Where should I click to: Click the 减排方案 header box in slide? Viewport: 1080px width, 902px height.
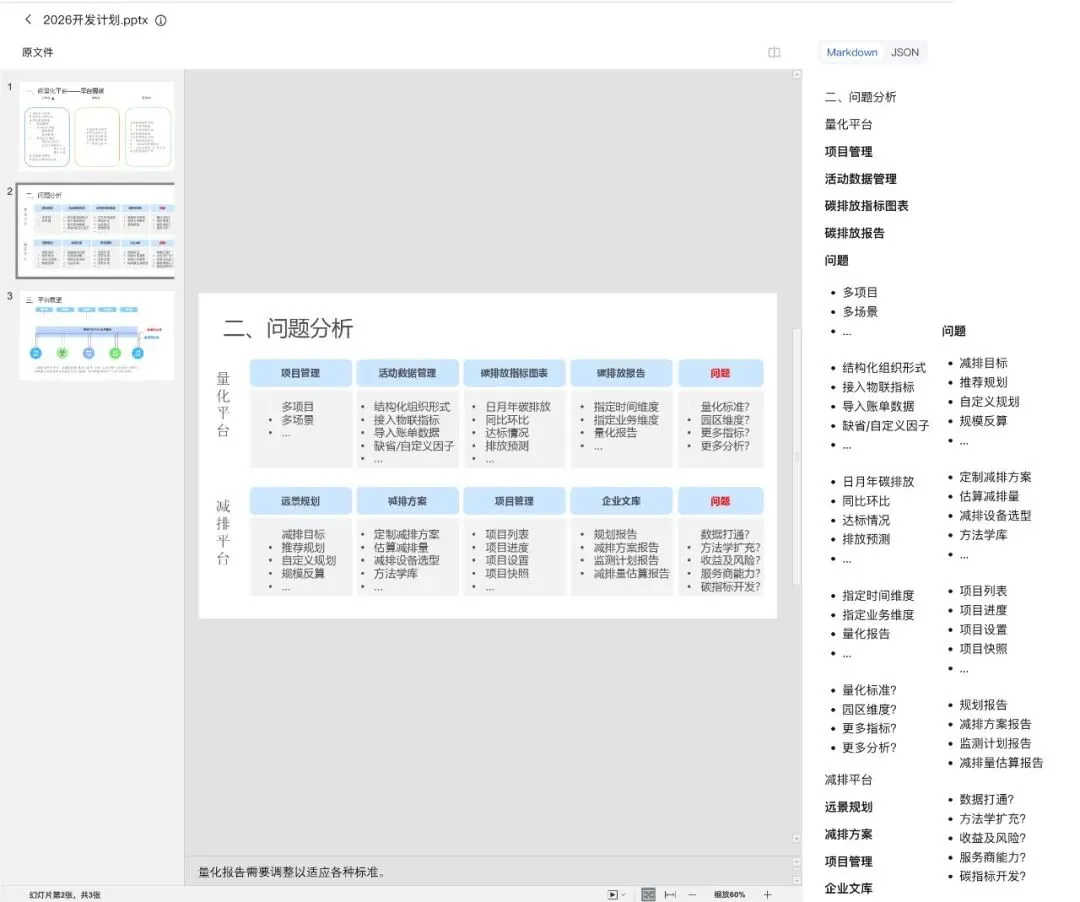[407, 501]
